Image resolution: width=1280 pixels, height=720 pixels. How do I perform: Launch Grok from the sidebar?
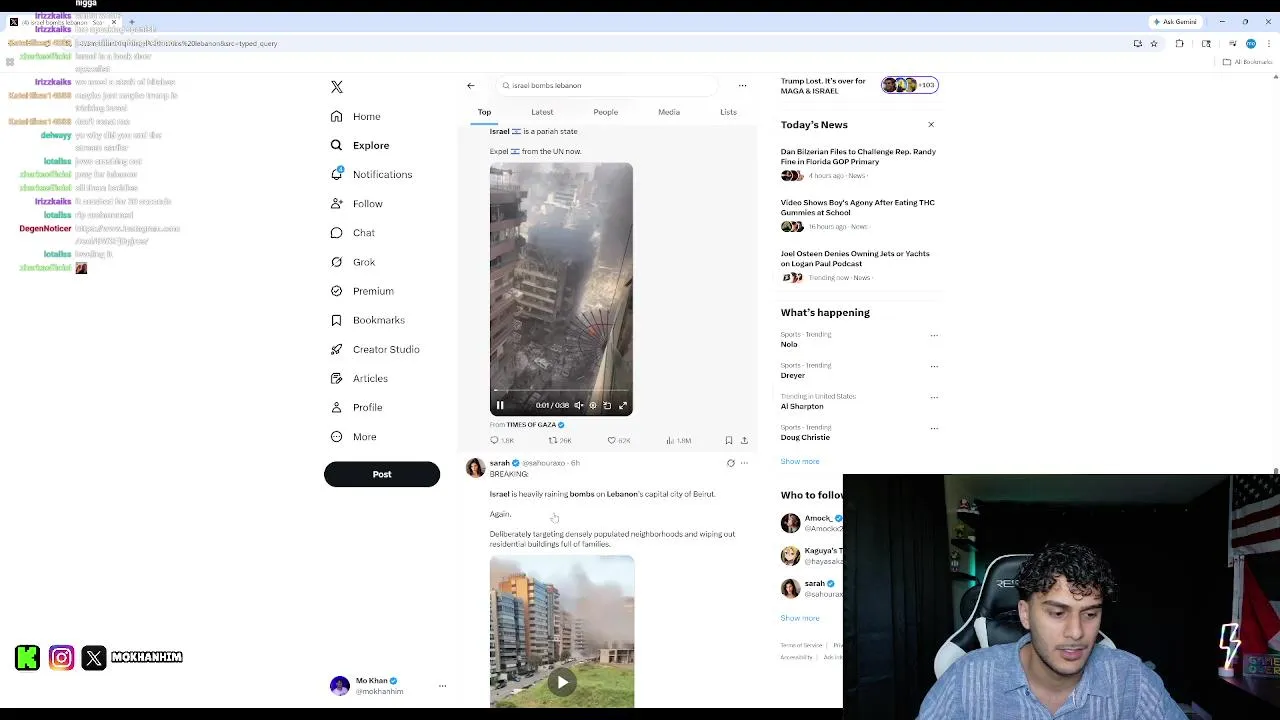[x=352, y=262]
